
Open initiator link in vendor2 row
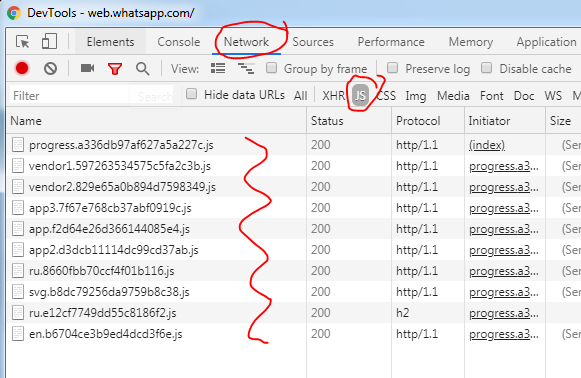click(504, 187)
